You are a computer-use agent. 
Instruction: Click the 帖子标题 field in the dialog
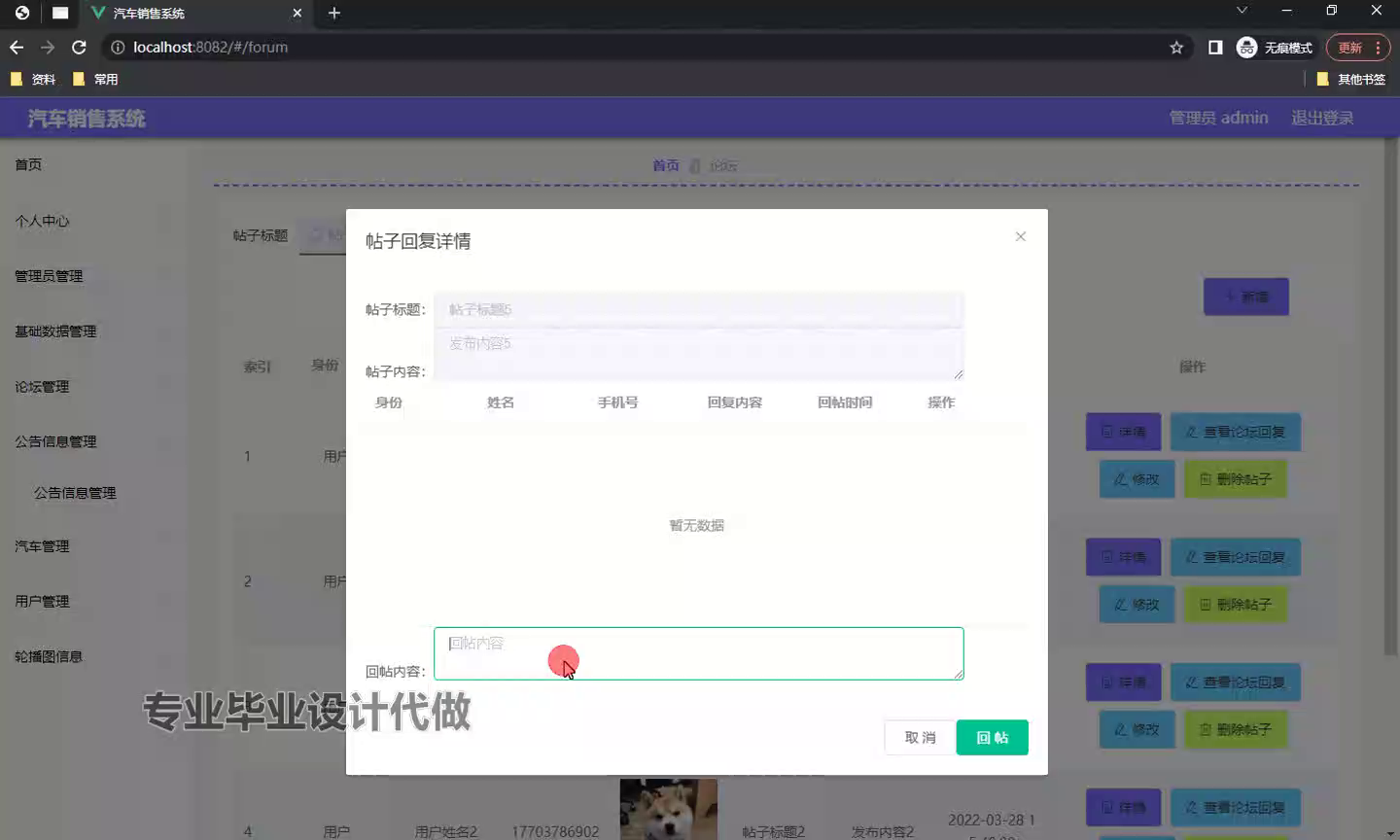(698, 309)
